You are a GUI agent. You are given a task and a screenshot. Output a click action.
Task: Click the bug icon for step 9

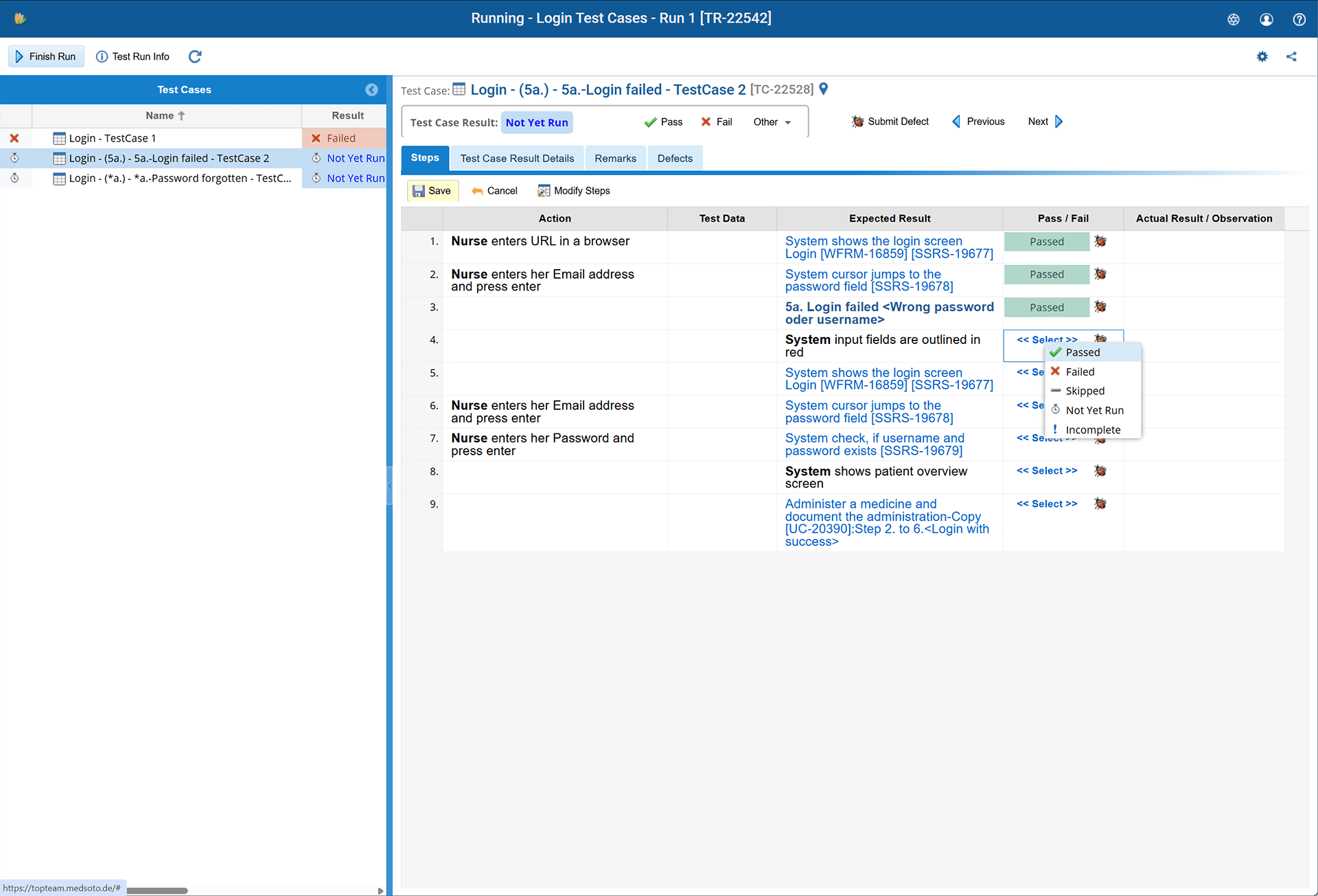[1100, 503]
